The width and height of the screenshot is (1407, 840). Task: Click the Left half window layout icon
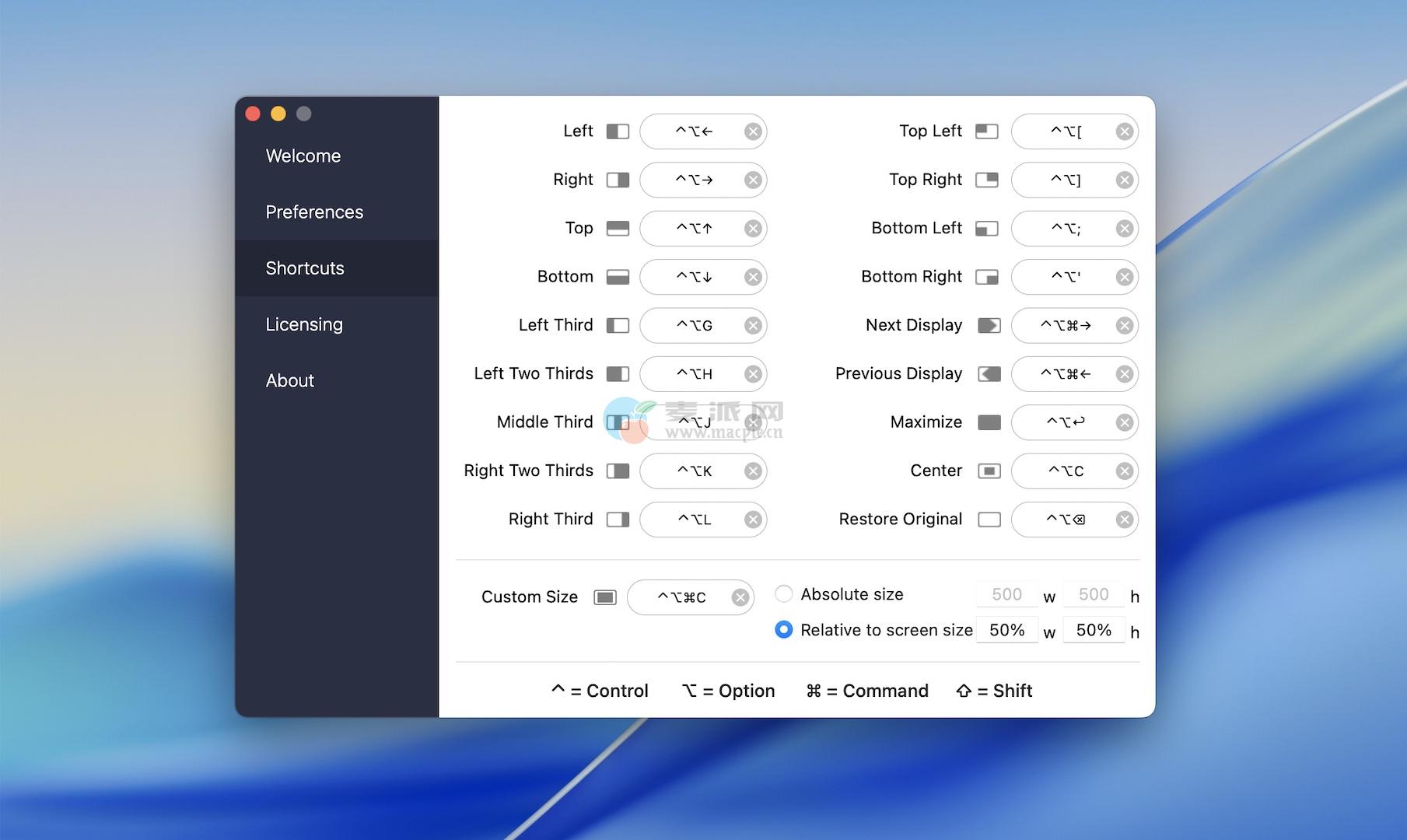pos(618,131)
